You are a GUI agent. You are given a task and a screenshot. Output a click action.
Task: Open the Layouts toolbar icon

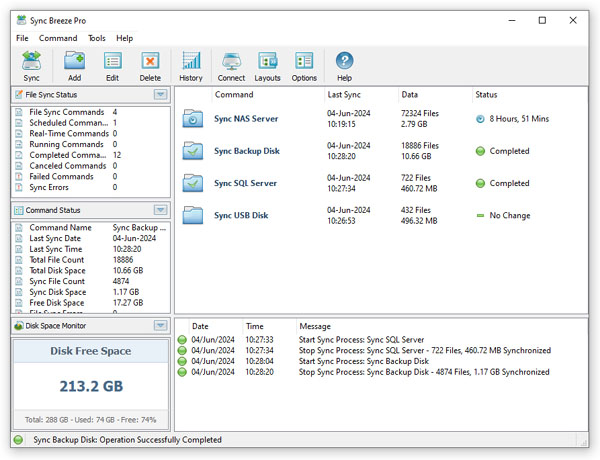(x=267, y=61)
